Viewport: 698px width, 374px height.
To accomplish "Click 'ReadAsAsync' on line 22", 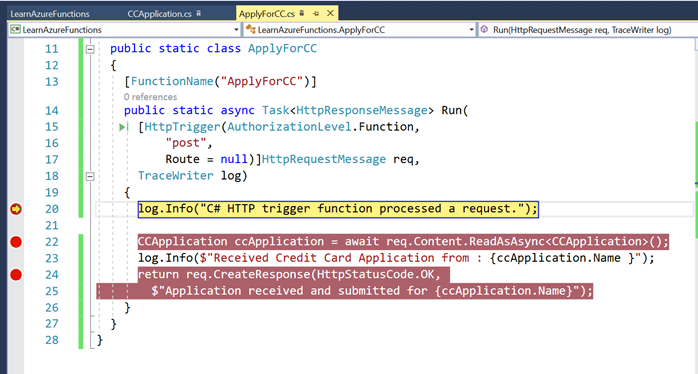I will coord(507,242).
